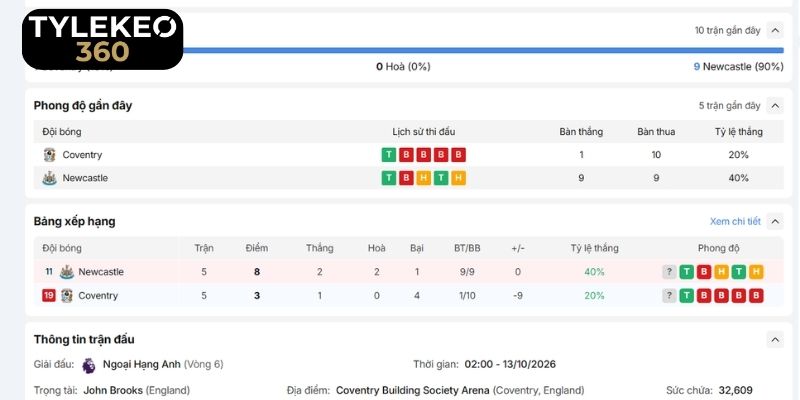Click Tỷ lệ thắng header in recent form table
The height and width of the screenshot is (400, 800).
tap(739, 132)
